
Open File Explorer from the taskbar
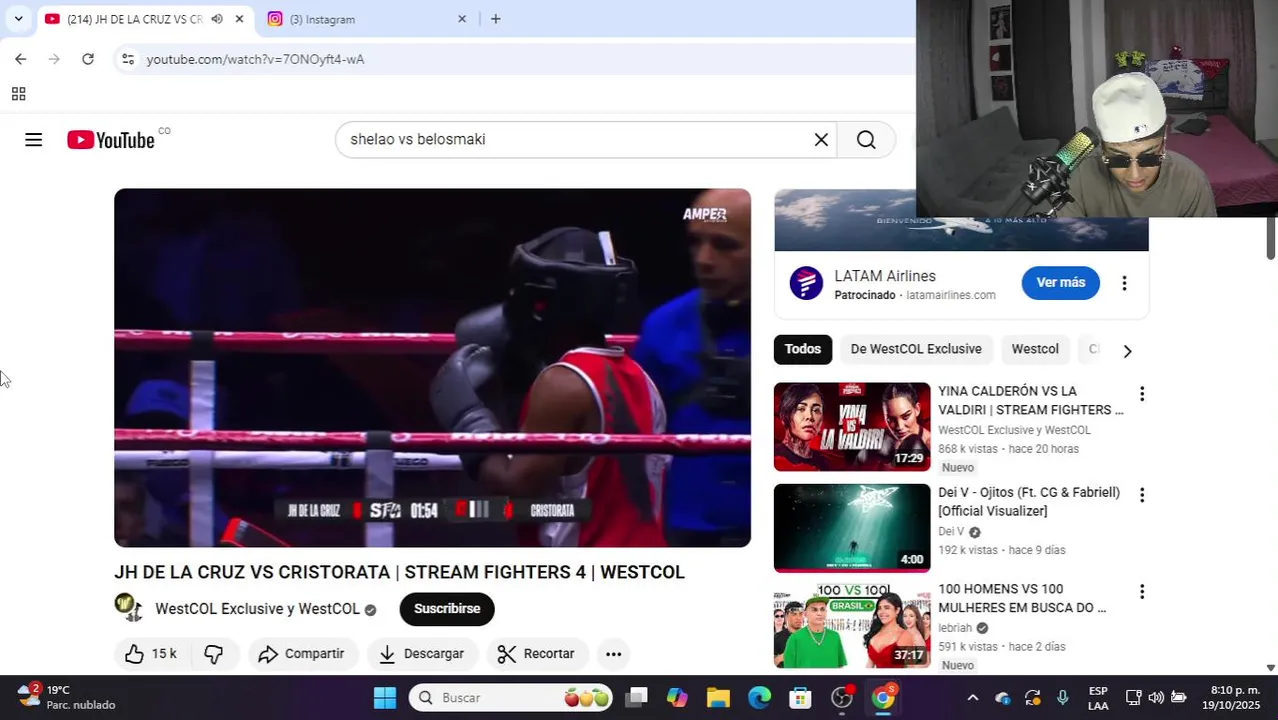[718, 698]
